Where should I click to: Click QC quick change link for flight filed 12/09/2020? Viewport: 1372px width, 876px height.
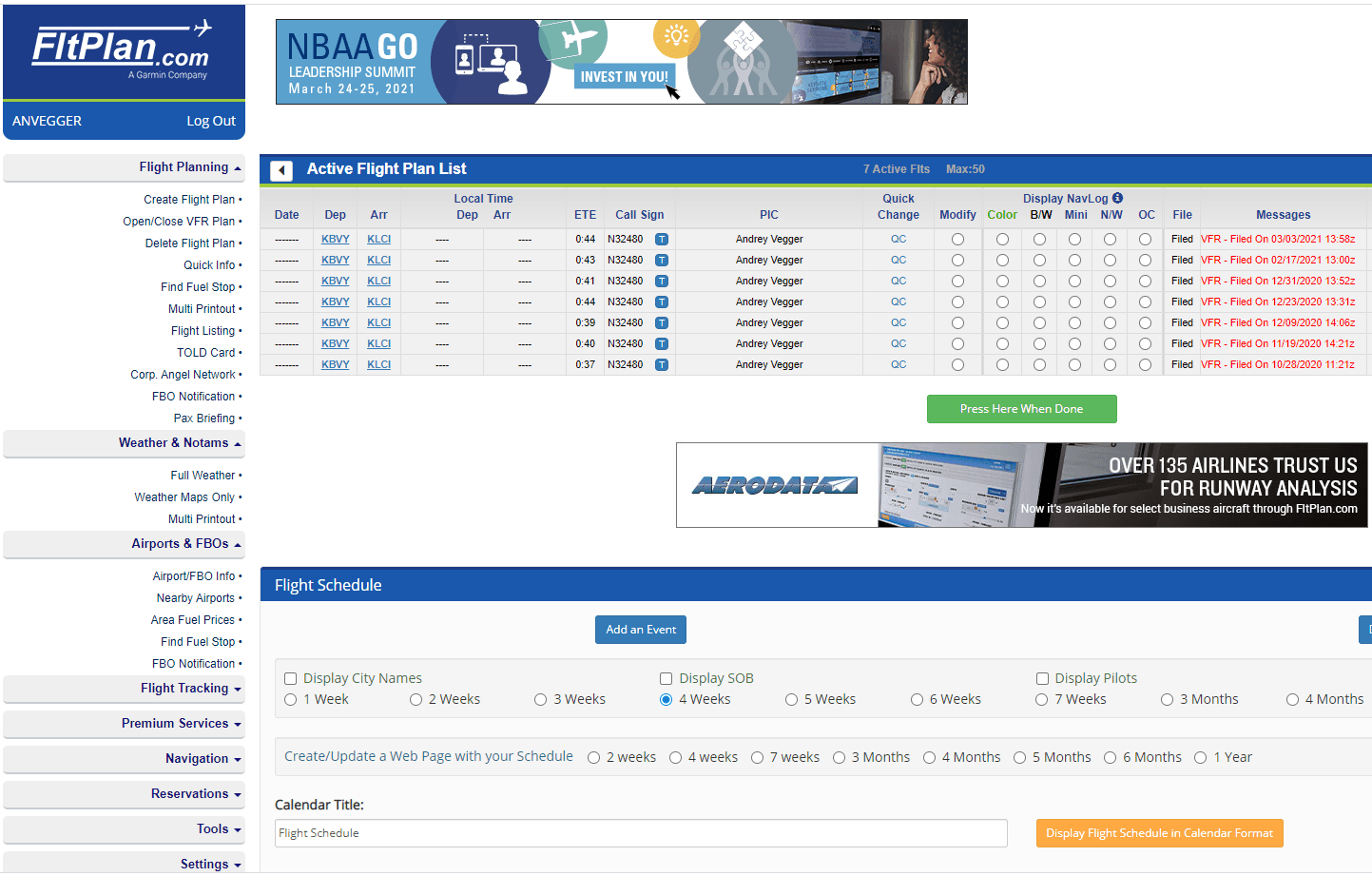899,323
